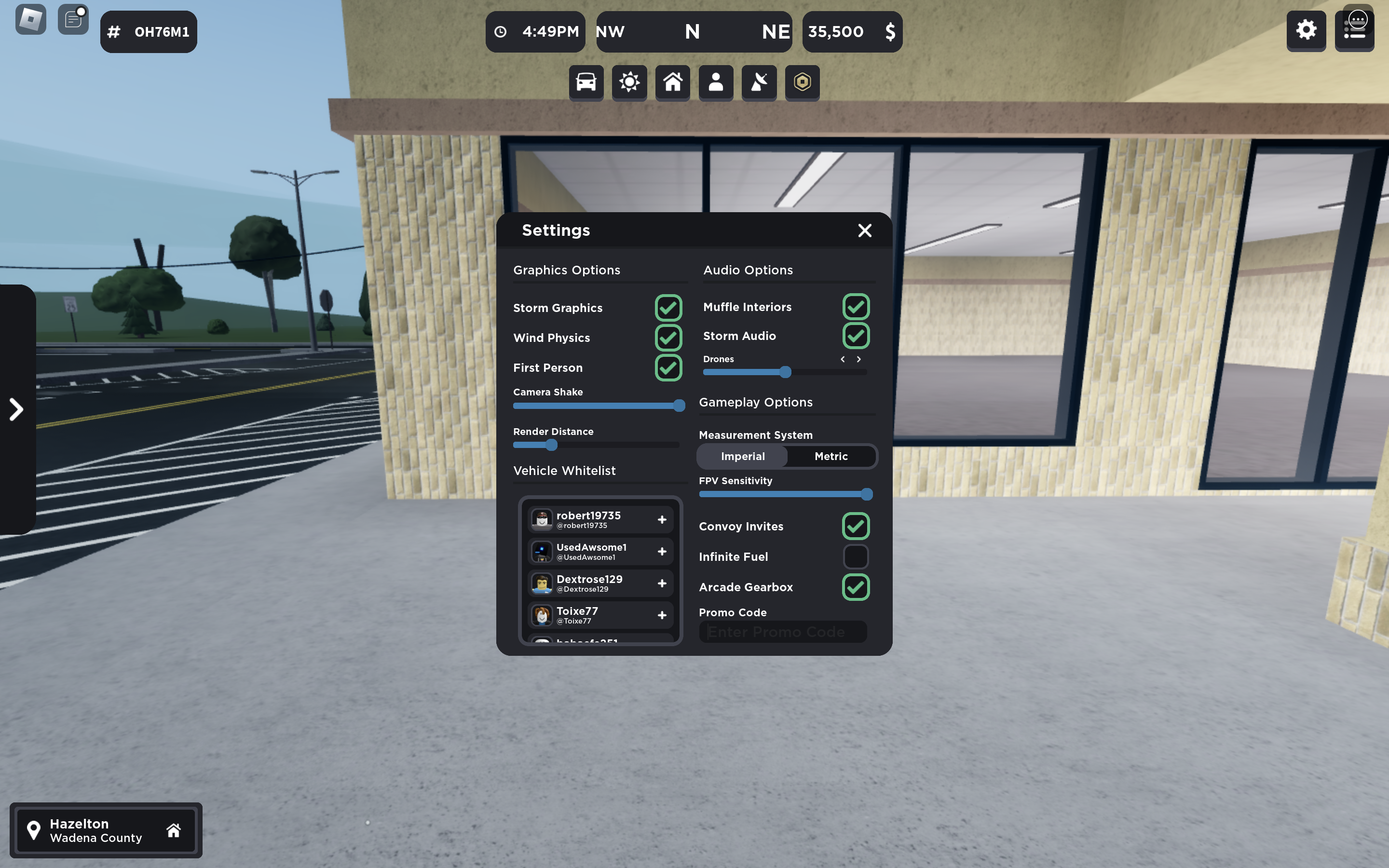Toggle Convoy Invites off
1389x868 pixels.
point(855,526)
